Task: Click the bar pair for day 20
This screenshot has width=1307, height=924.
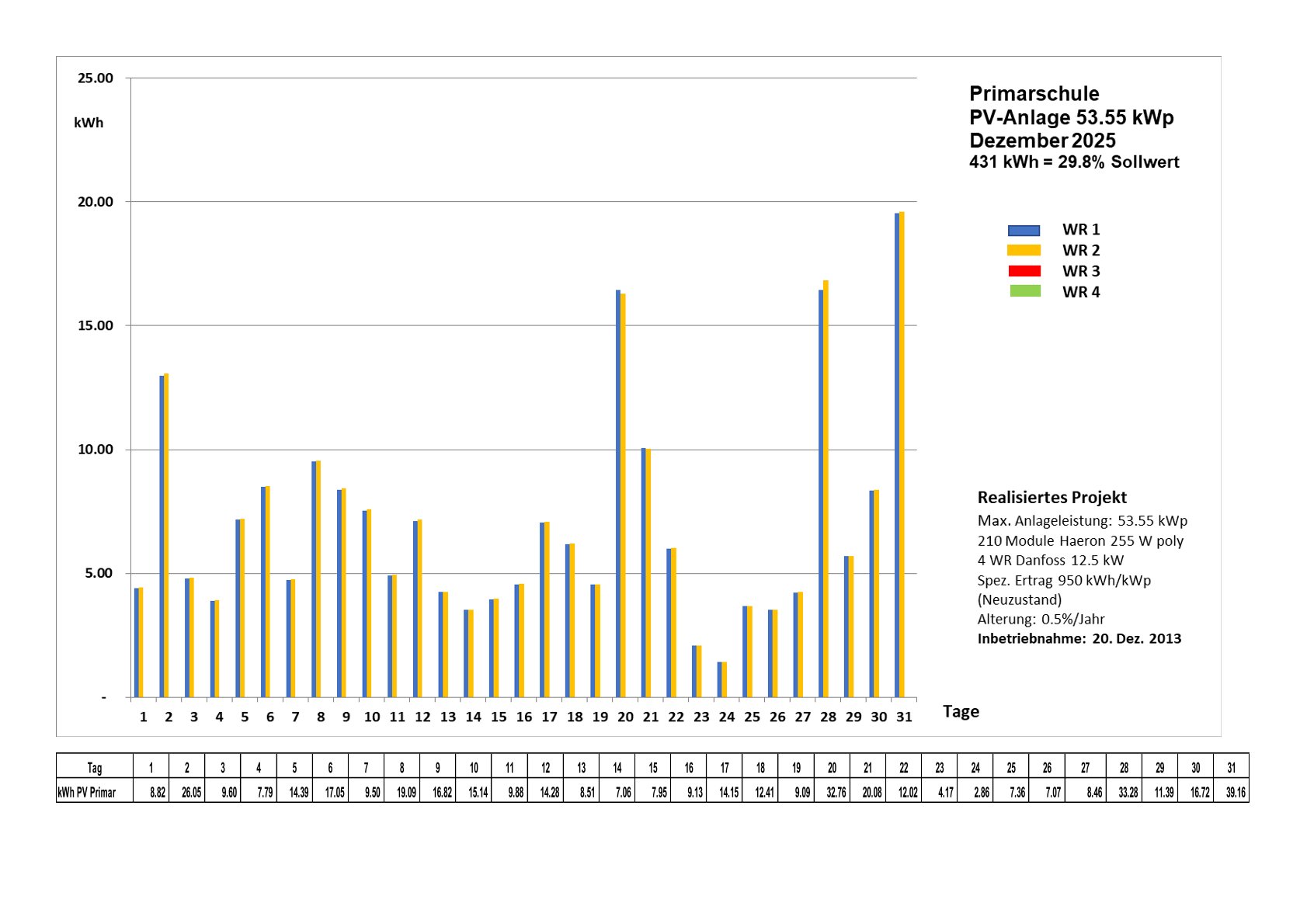Action: pos(620,495)
